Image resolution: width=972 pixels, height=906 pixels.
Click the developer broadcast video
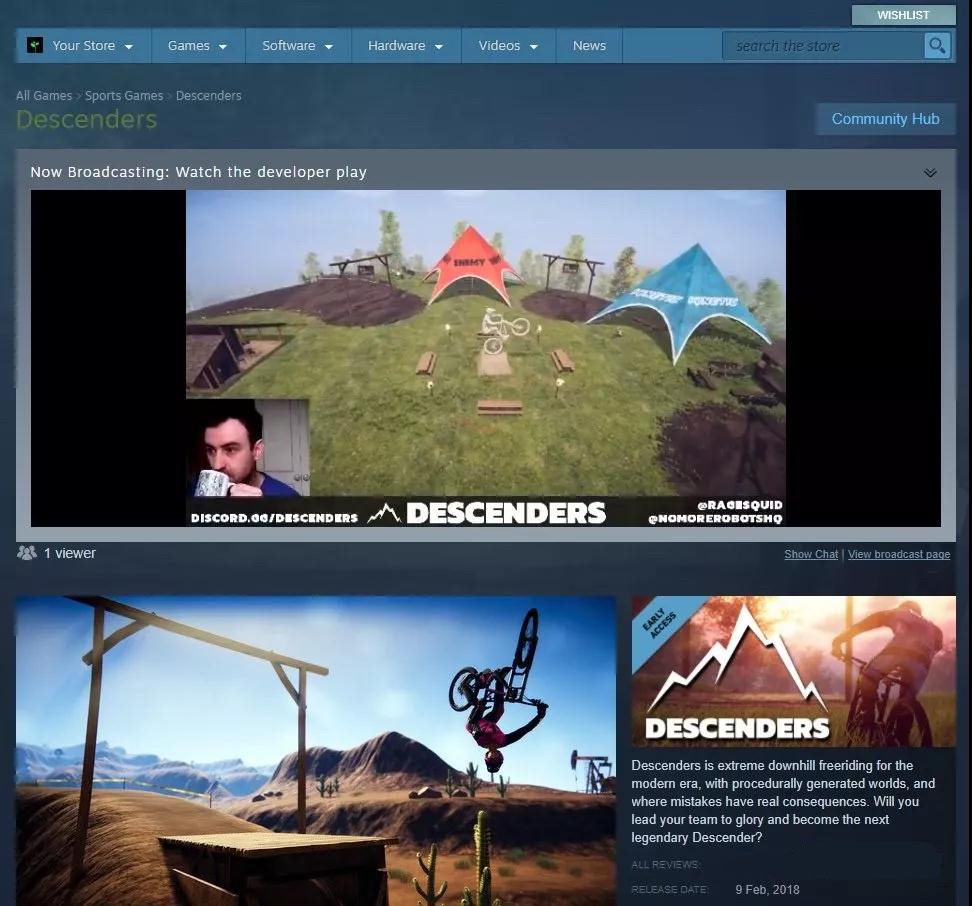tap(485, 358)
